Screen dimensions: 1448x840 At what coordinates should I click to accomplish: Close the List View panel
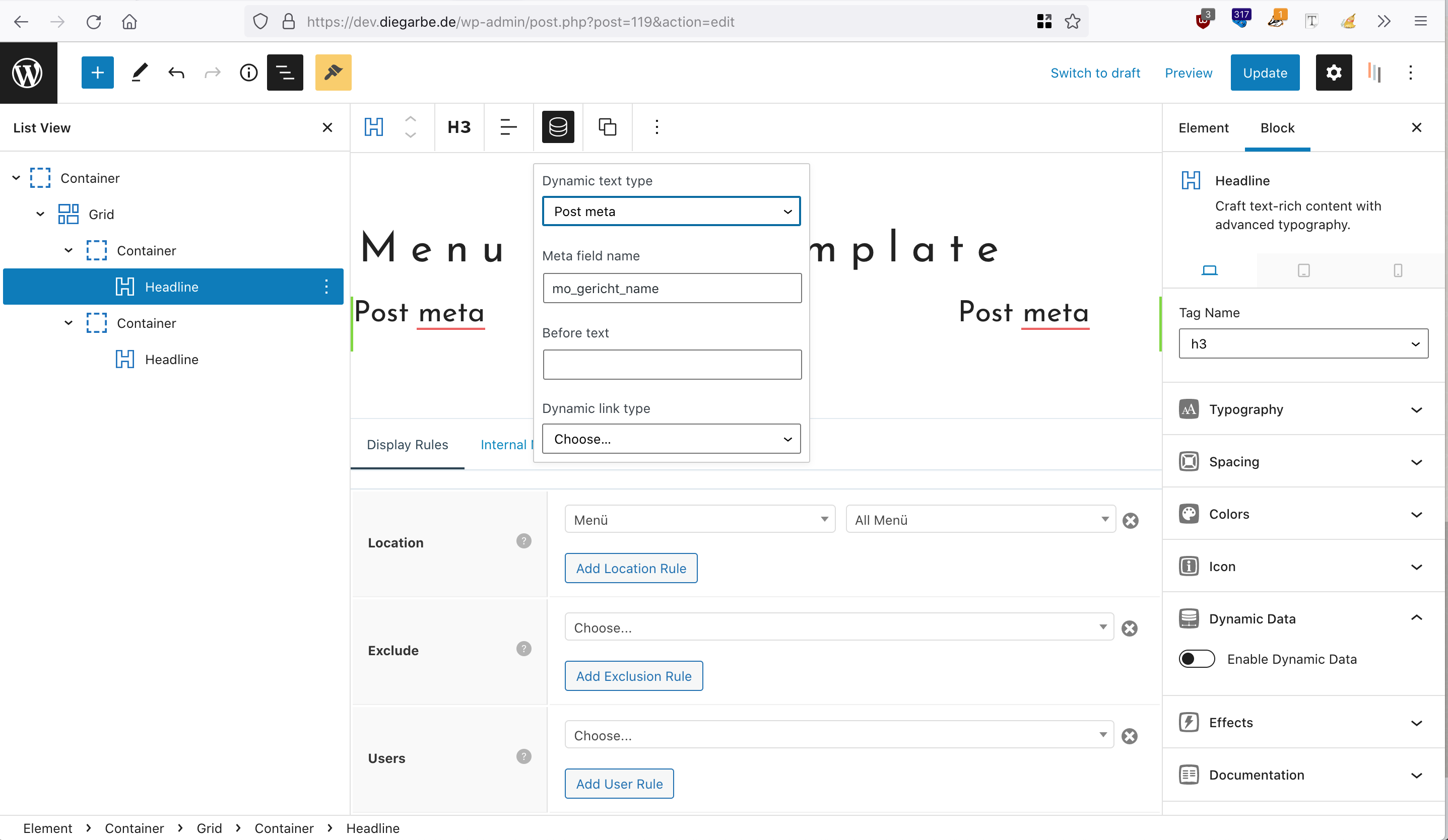tap(327, 127)
